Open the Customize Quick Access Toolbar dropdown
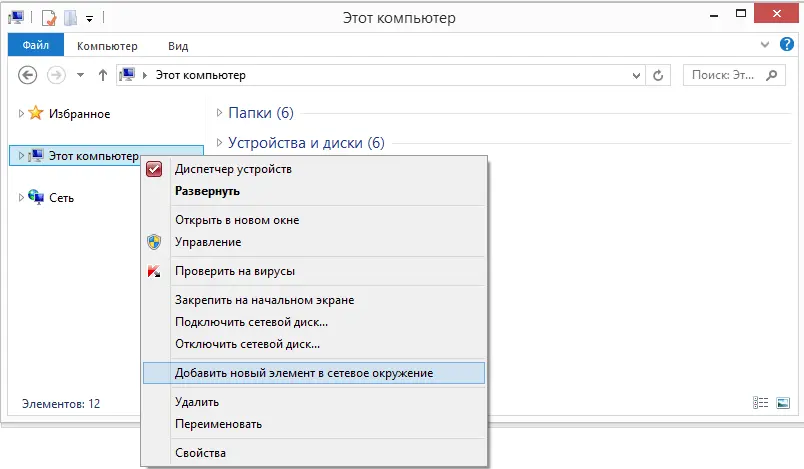804x469 pixels. point(89,19)
